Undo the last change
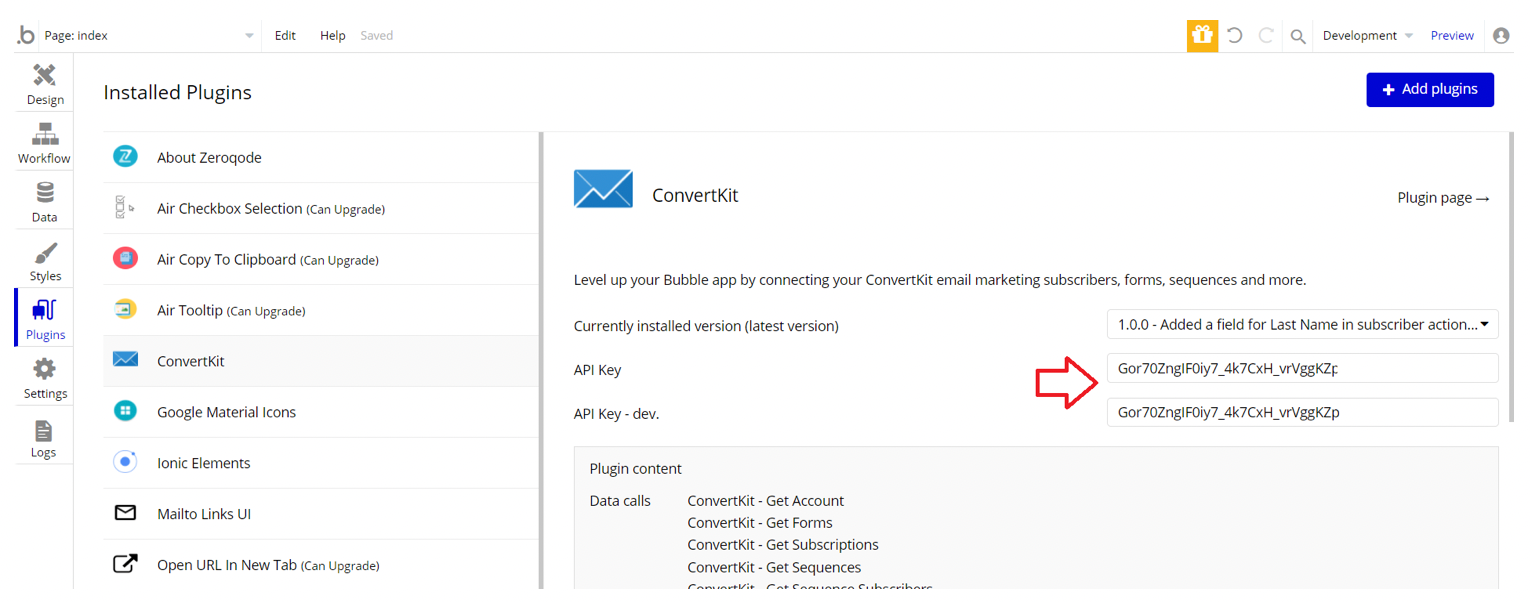This screenshot has height=602, width=1530. pyautogui.click(x=1234, y=35)
